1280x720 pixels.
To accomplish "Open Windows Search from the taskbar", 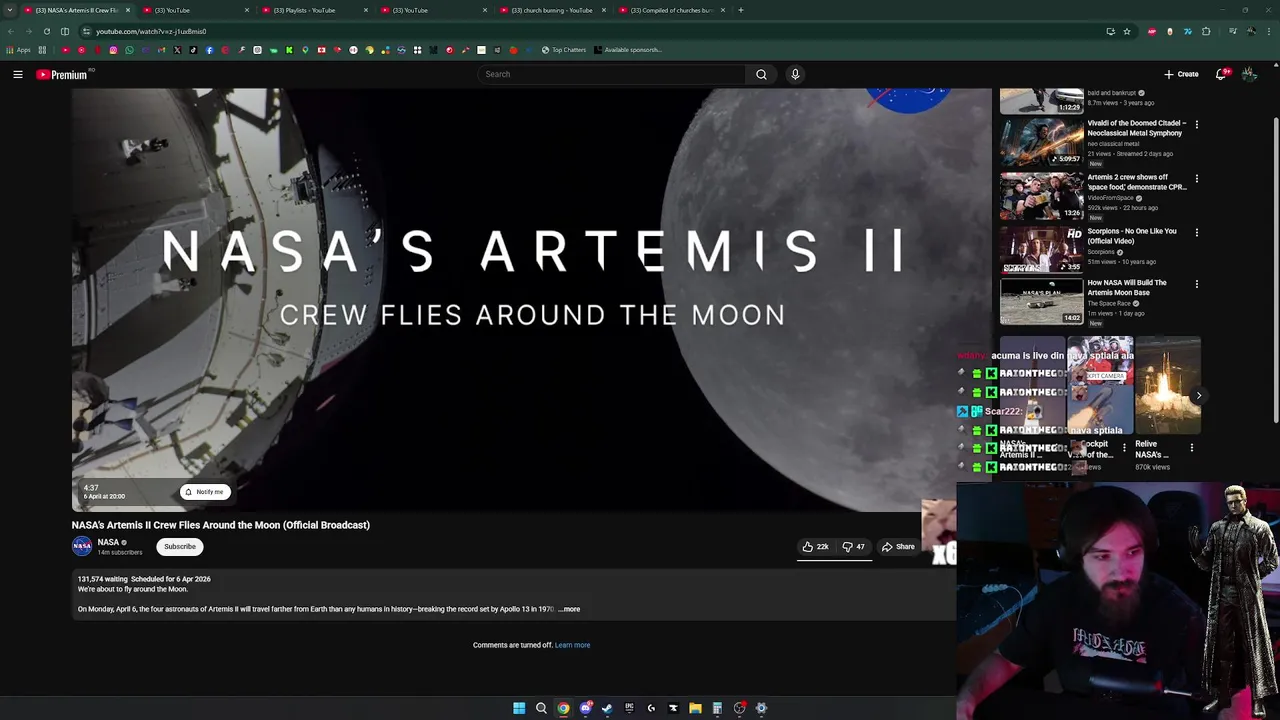I will point(541,708).
